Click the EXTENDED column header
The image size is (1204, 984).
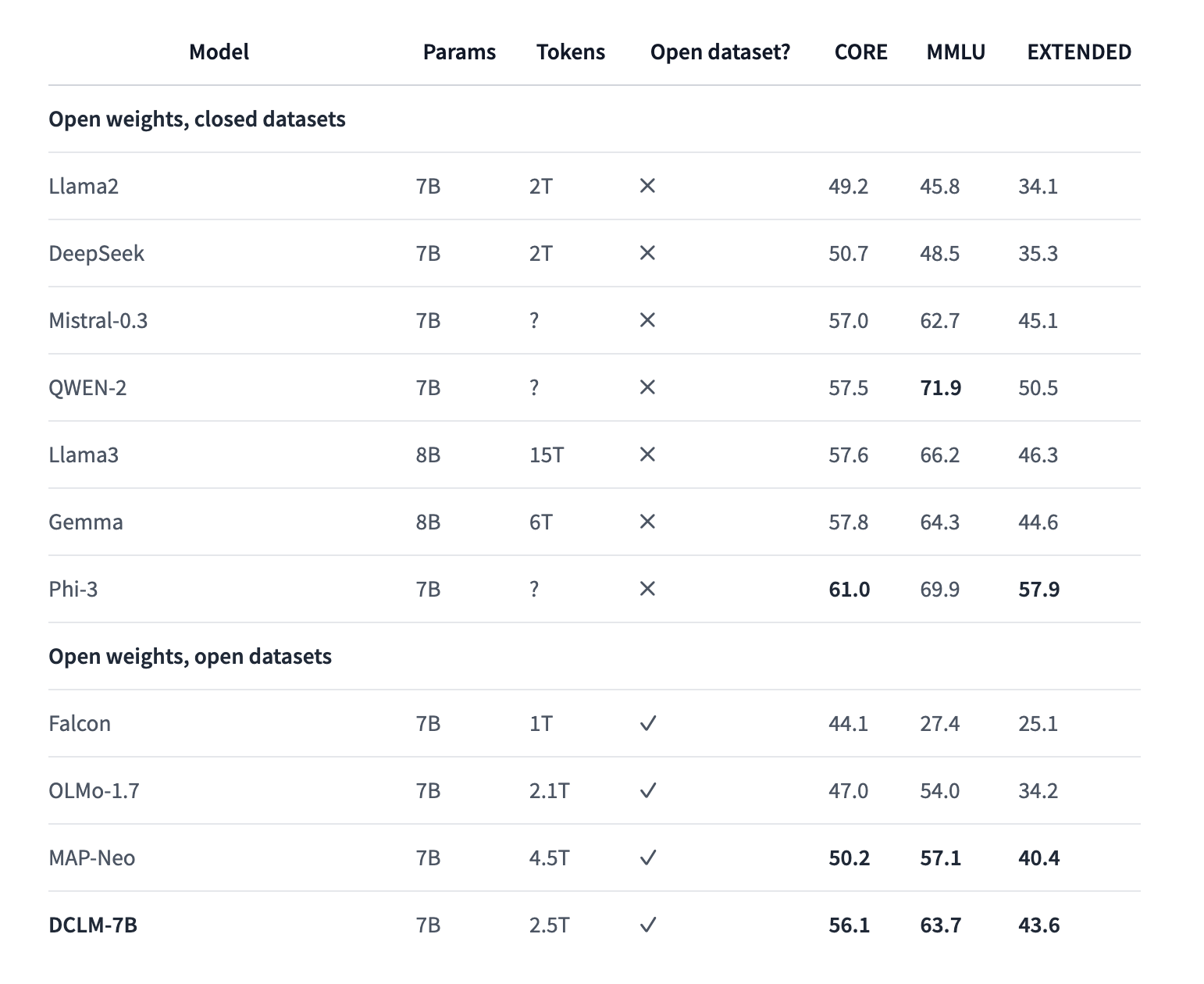coord(1079,52)
